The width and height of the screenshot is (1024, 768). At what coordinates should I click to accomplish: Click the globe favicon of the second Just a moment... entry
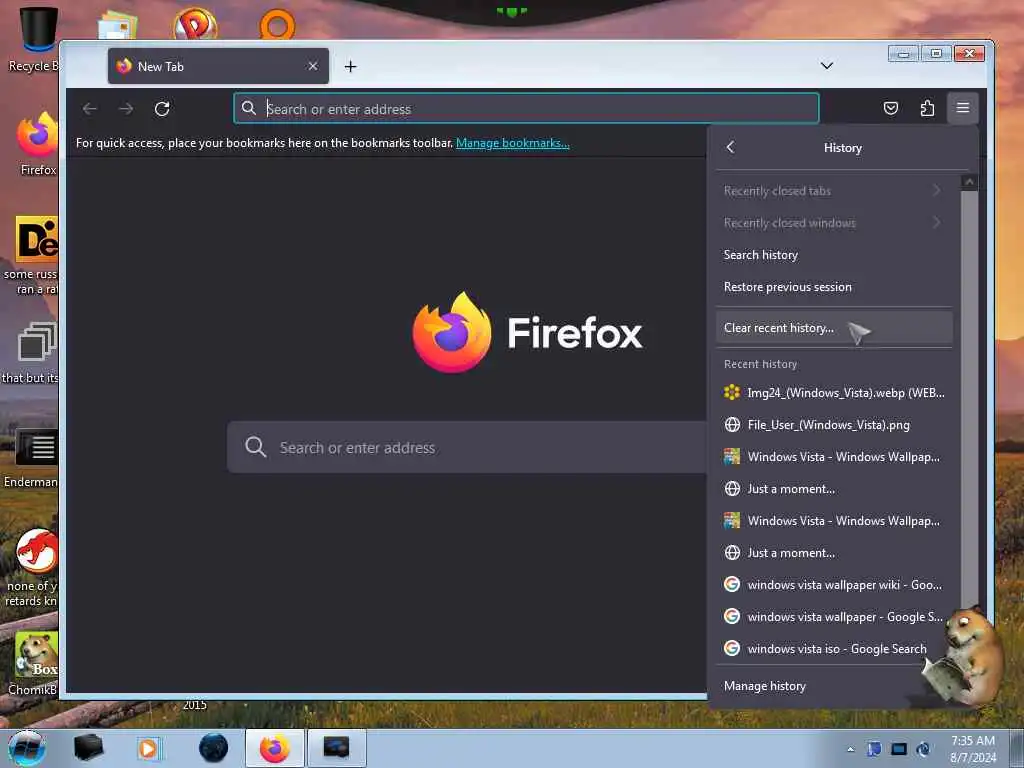[x=732, y=552]
